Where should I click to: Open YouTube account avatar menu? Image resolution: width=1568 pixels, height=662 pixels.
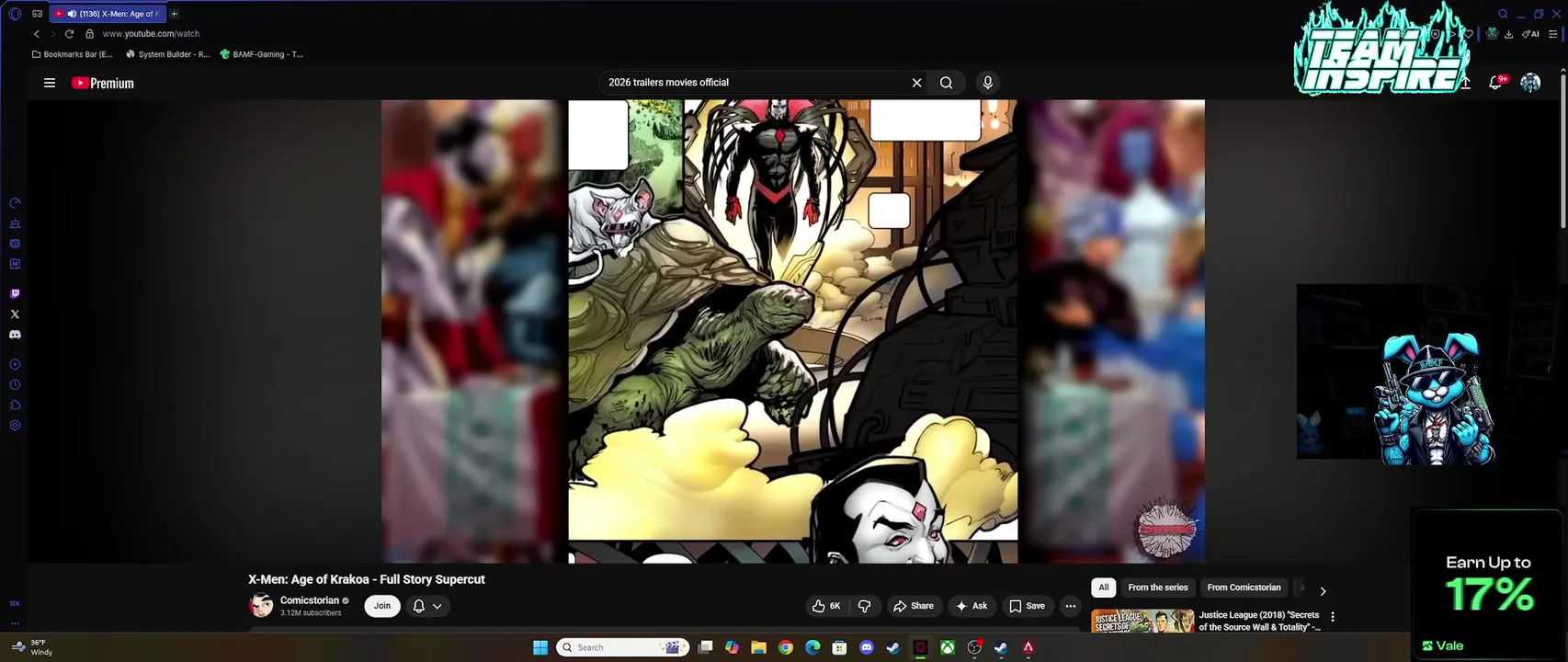[1530, 83]
